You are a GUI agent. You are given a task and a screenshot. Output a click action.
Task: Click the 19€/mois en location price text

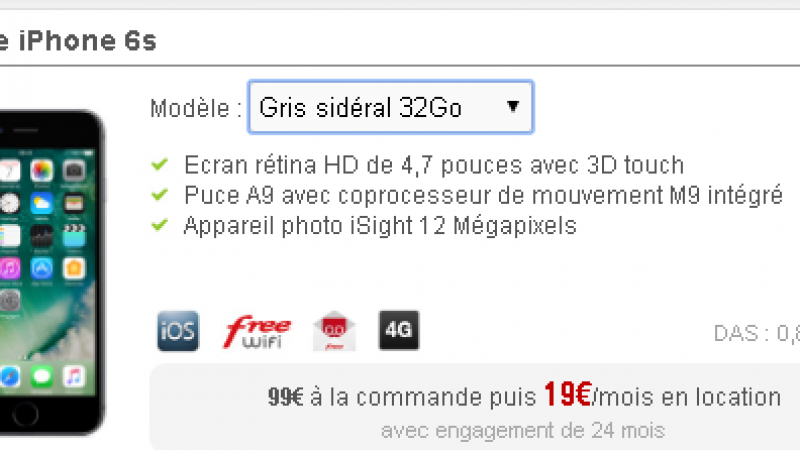tap(662, 396)
